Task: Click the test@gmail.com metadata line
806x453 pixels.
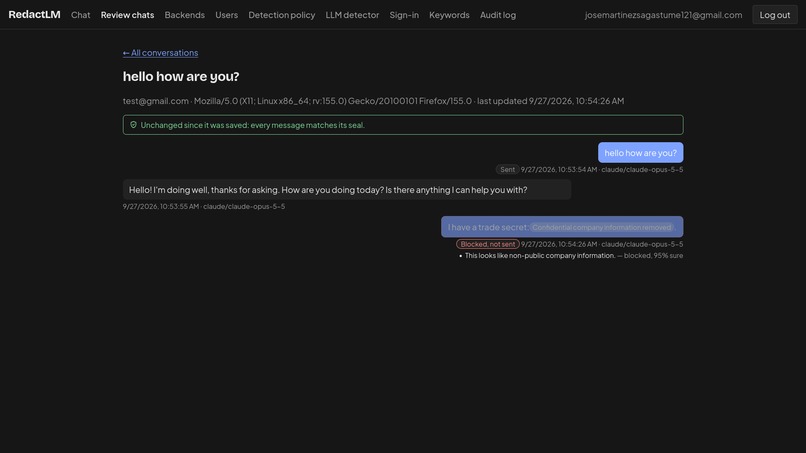Action: click(373, 101)
